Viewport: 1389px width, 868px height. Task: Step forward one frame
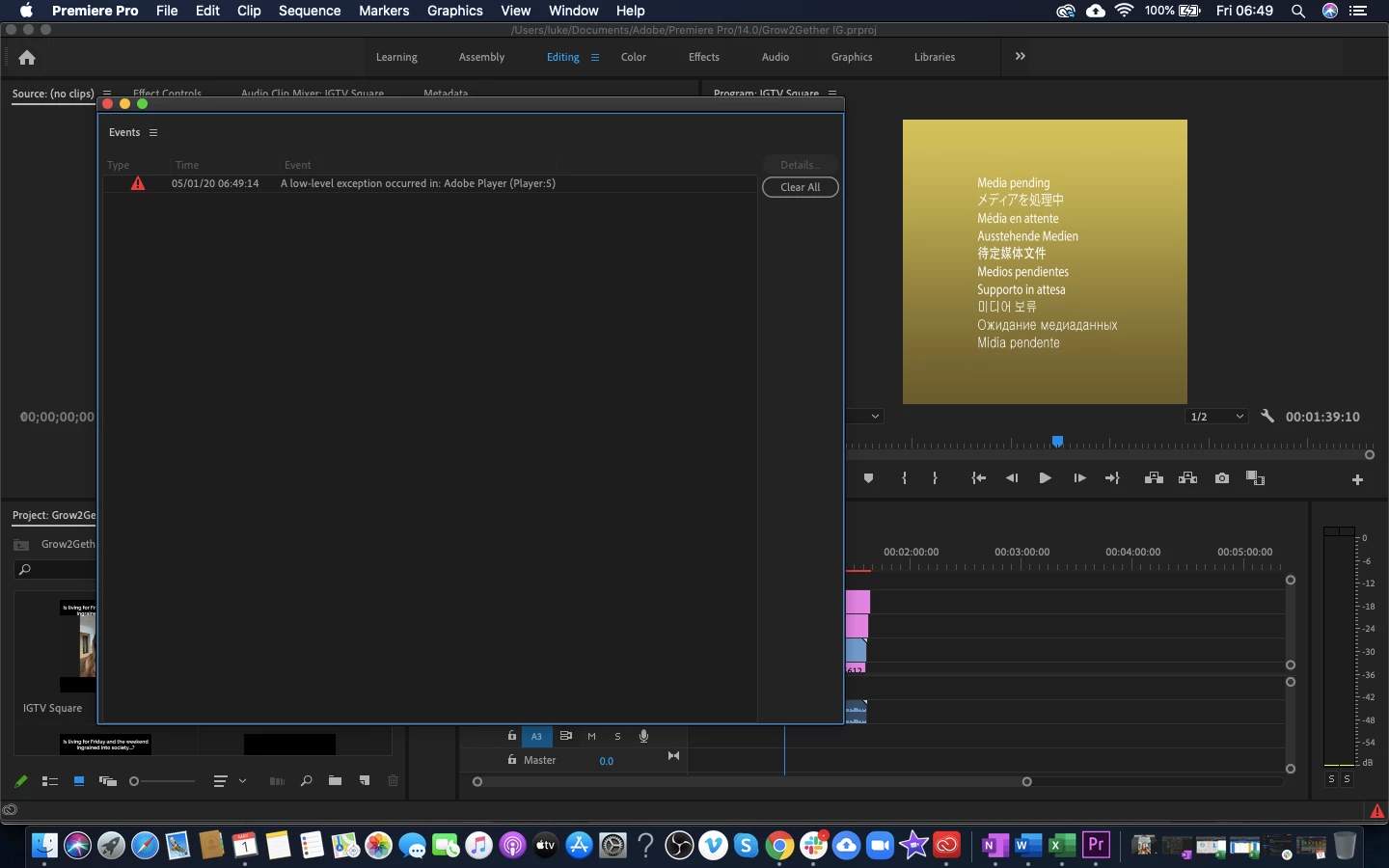[x=1079, y=478]
